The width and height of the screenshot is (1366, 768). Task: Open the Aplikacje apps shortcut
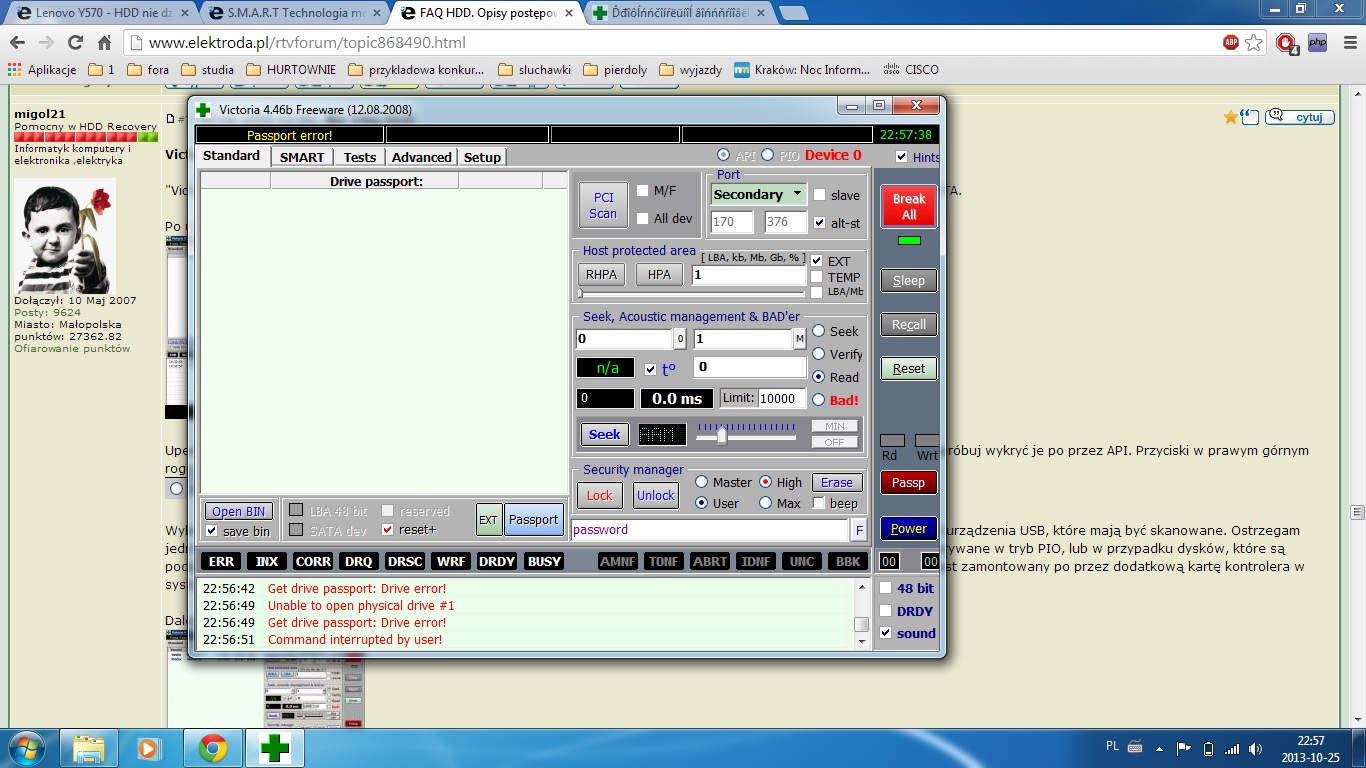pos(42,70)
